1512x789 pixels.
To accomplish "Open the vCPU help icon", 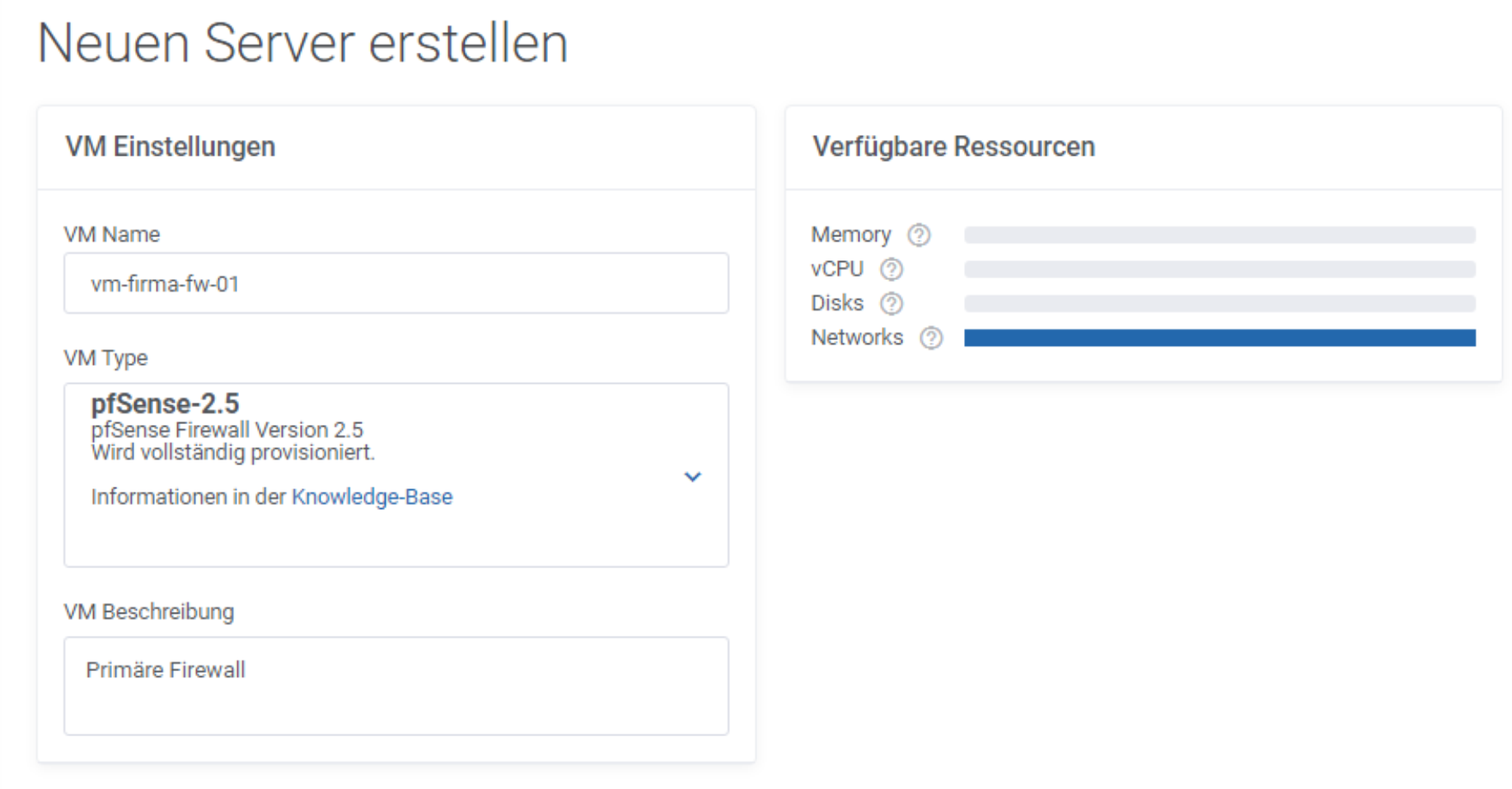I will 892,269.
